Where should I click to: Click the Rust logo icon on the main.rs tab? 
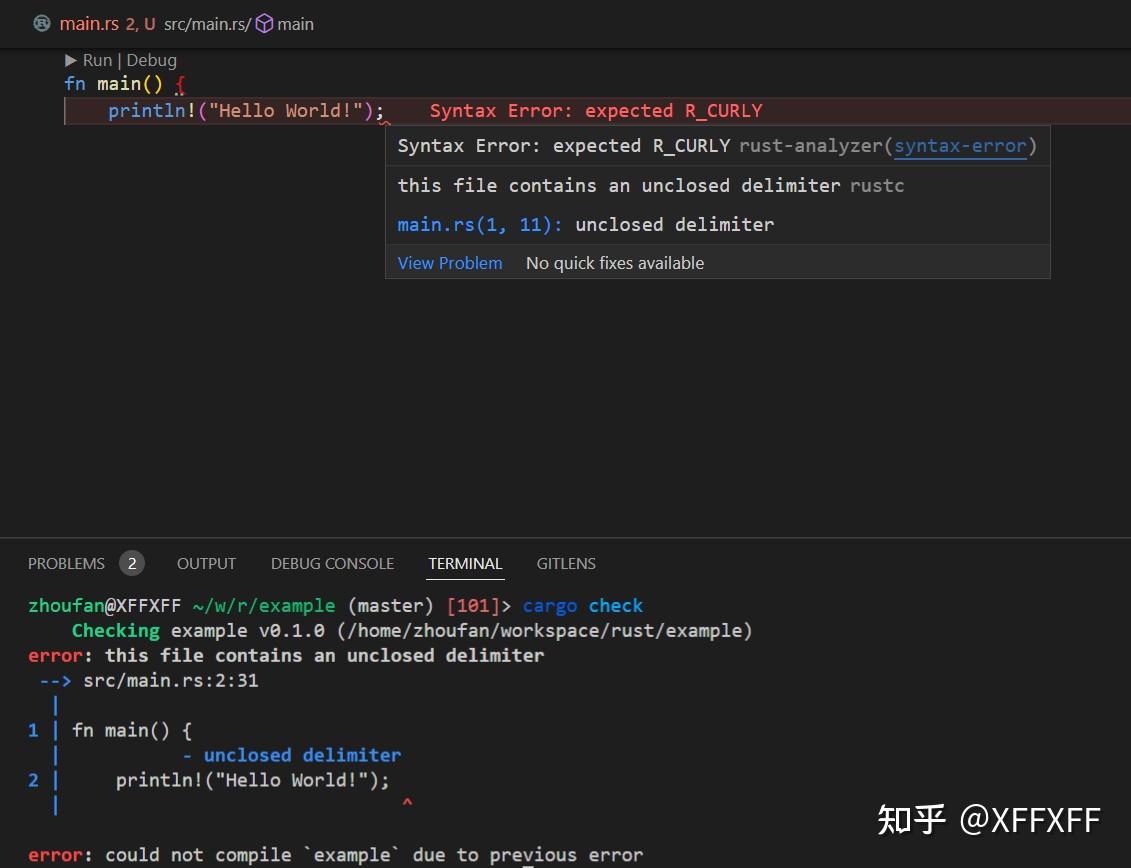tap(41, 24)
